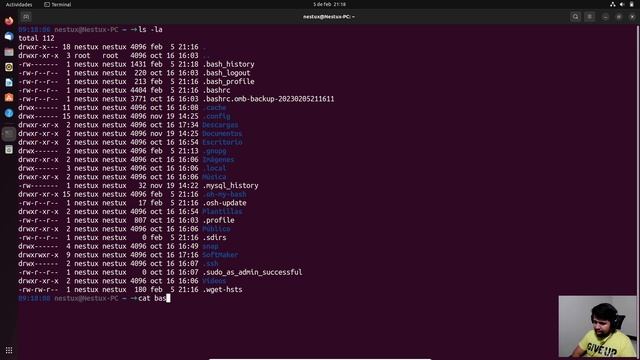
Task: Click the .bashrc.omb-backup-20230205211611 filename
Action: pyautogui.click(x=269, y=99)
